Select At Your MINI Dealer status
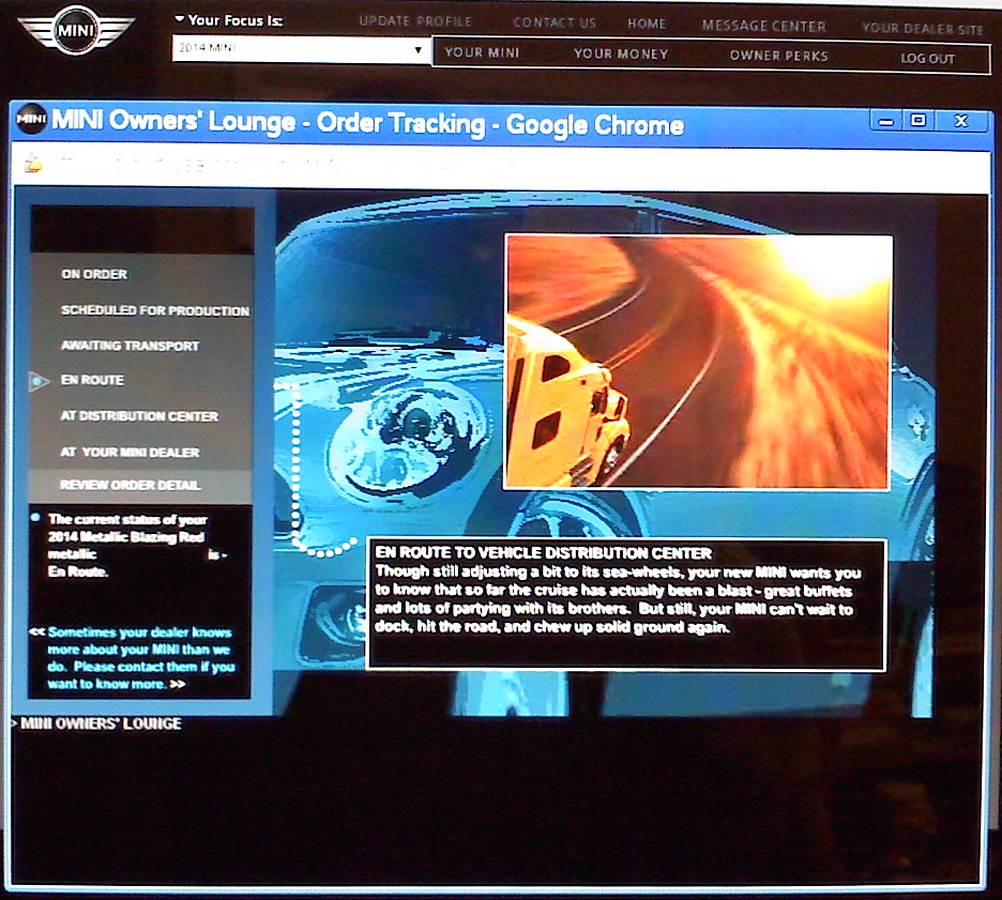Image resolution: width=1002 pixels, height=900 pixels. (130, 452)
